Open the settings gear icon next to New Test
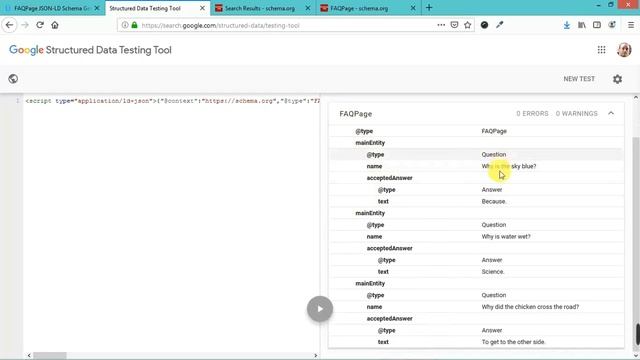This screenshot has width=640, height=360. tap(617, 79)
